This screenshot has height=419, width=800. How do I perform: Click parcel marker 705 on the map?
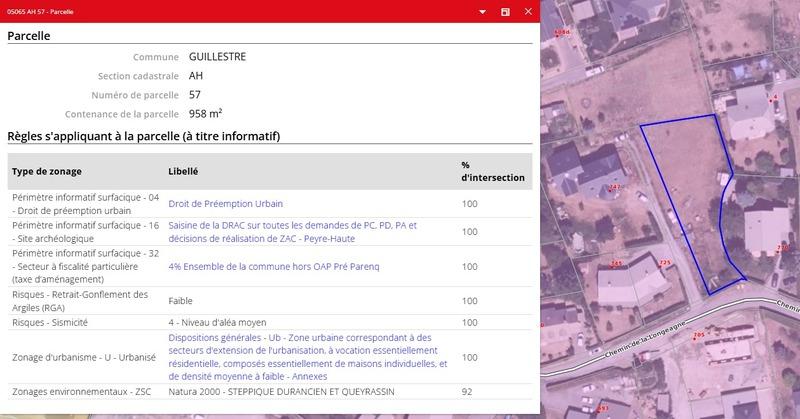(699, 333)
